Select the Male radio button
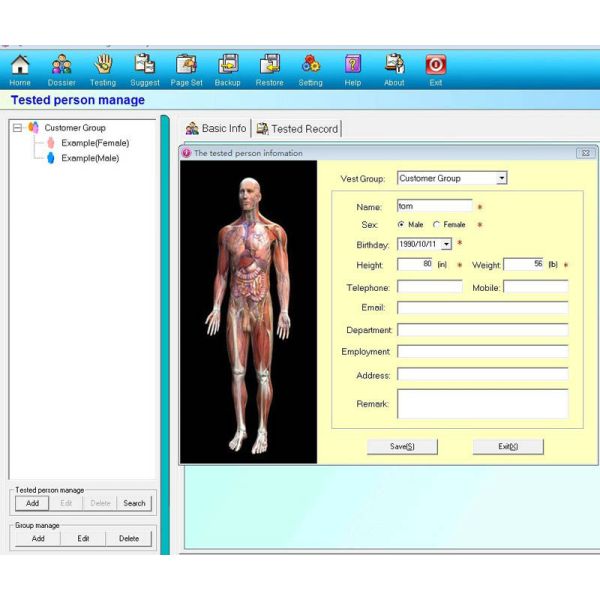The height and width of the screenshot is (600, 600). point(401,225)
